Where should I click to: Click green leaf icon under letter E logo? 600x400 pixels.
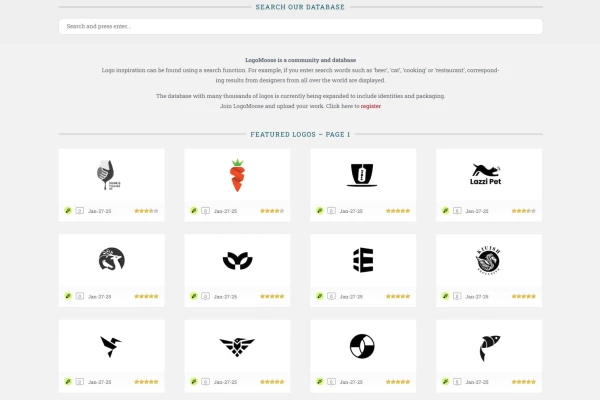pyautogui.click(x=320, y=296)
